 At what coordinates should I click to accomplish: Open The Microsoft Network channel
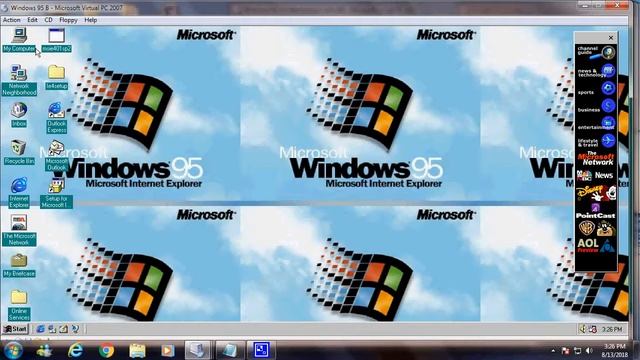(x=596, y=159)
